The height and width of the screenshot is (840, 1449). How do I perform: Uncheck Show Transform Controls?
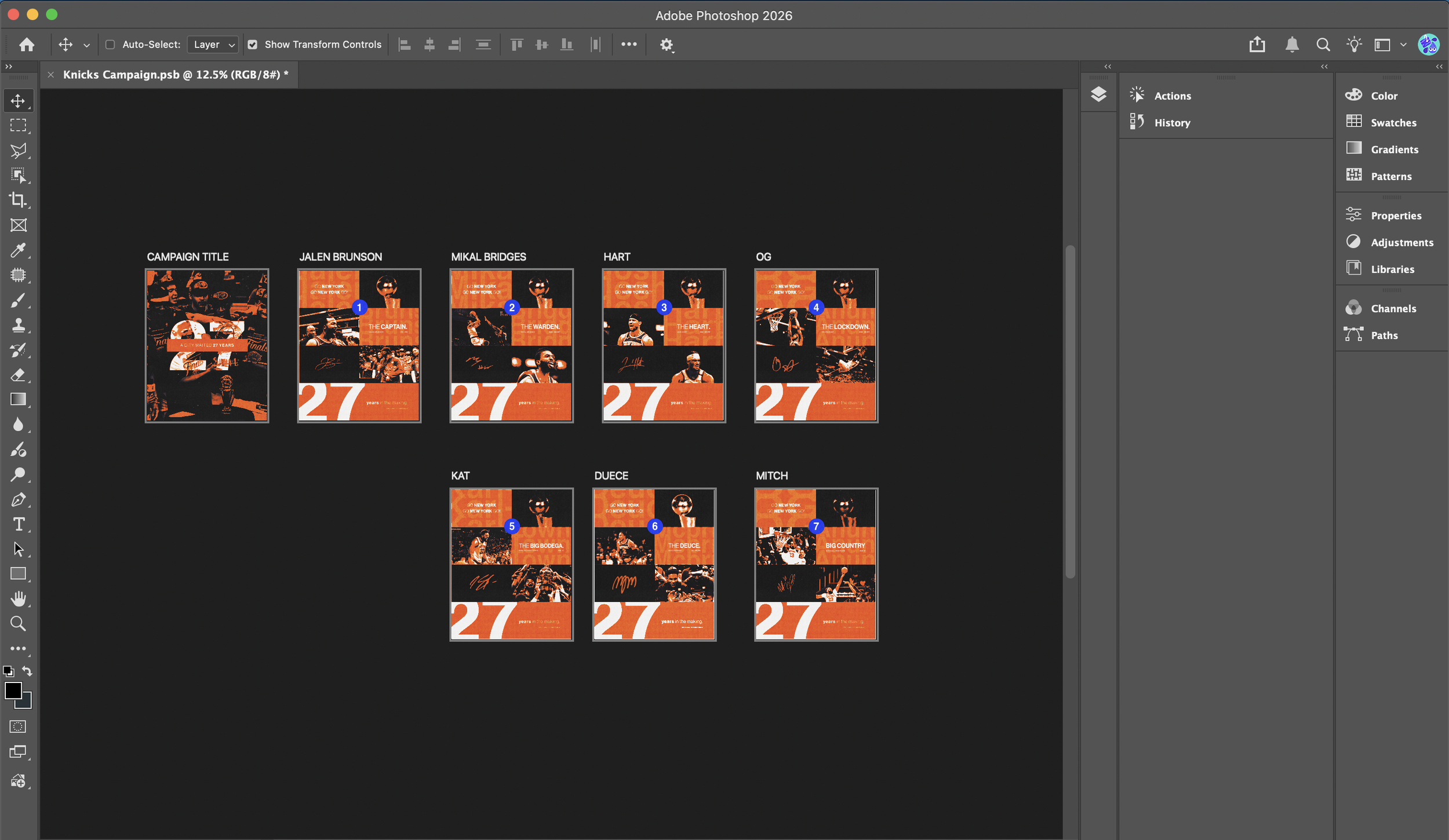pos(253,45)
